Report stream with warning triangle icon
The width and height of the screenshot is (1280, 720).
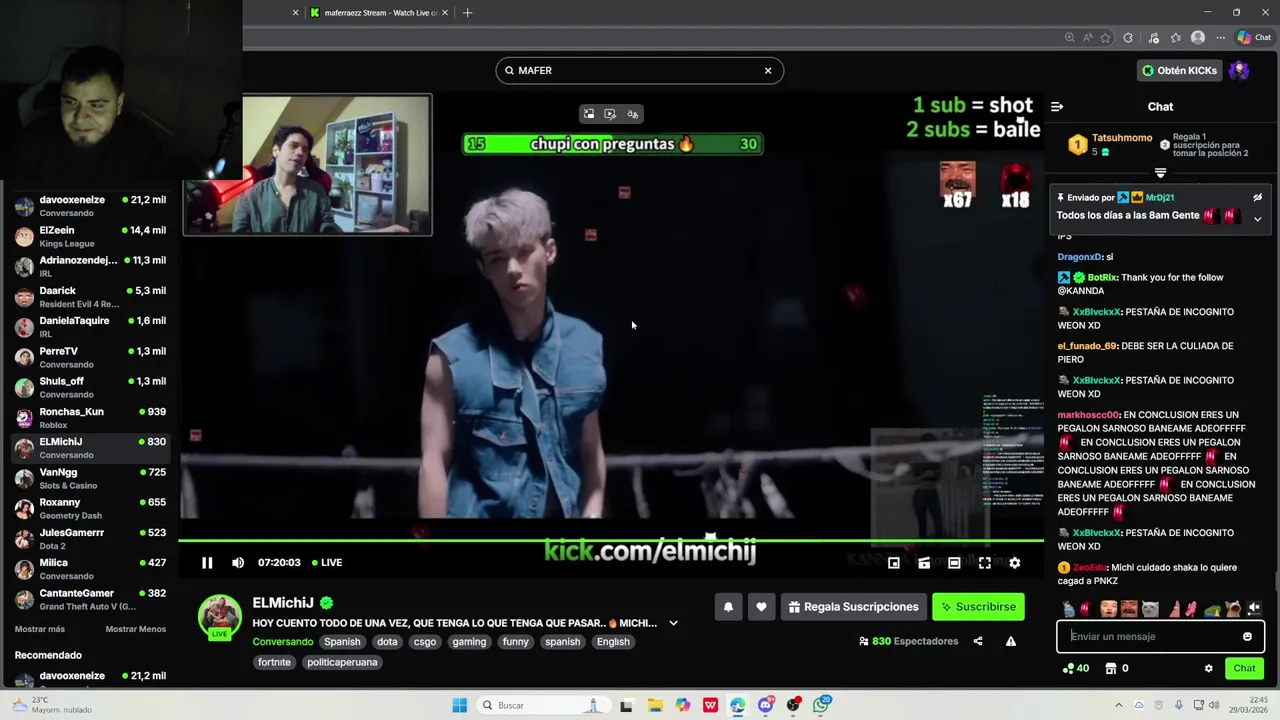[x=1011, y=641]
